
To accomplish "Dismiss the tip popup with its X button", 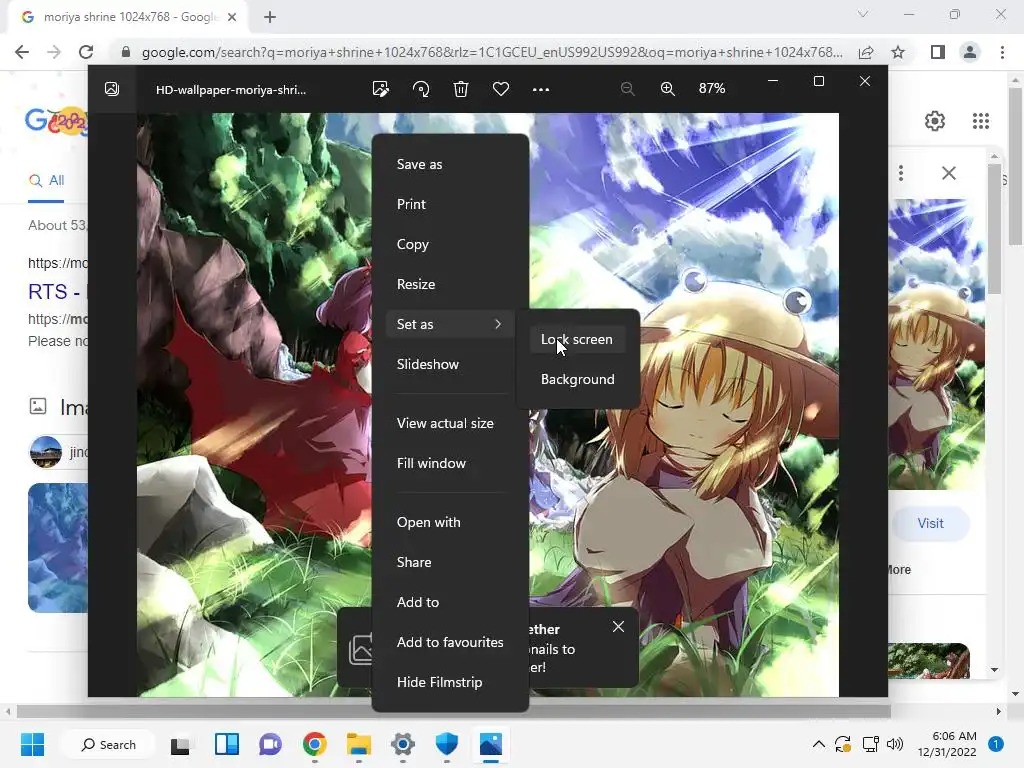I will coord(618,627).
